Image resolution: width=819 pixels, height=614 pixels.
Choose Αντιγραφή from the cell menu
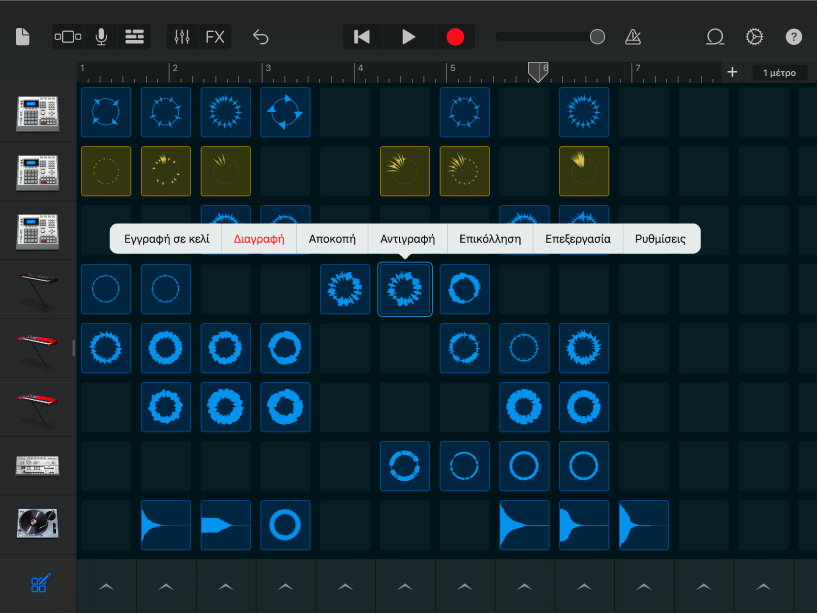click(x=408, y=239)
